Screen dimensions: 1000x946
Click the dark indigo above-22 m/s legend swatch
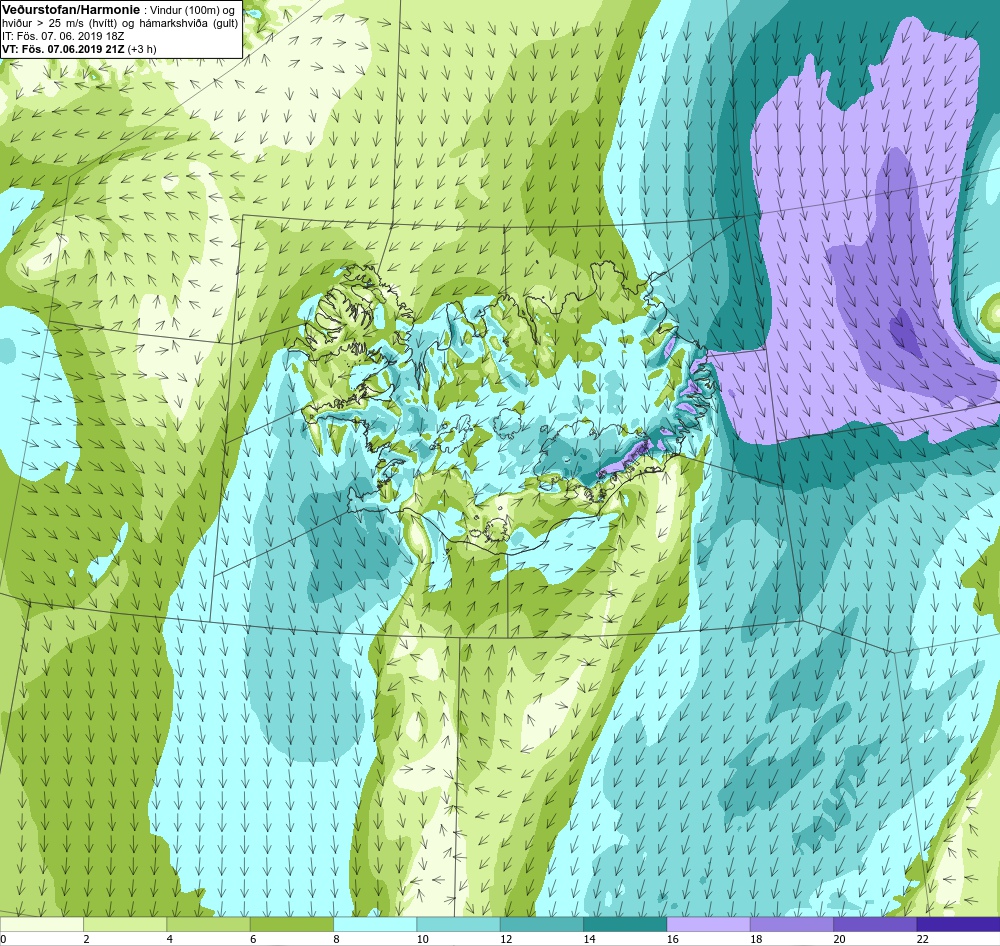[958, 924]
